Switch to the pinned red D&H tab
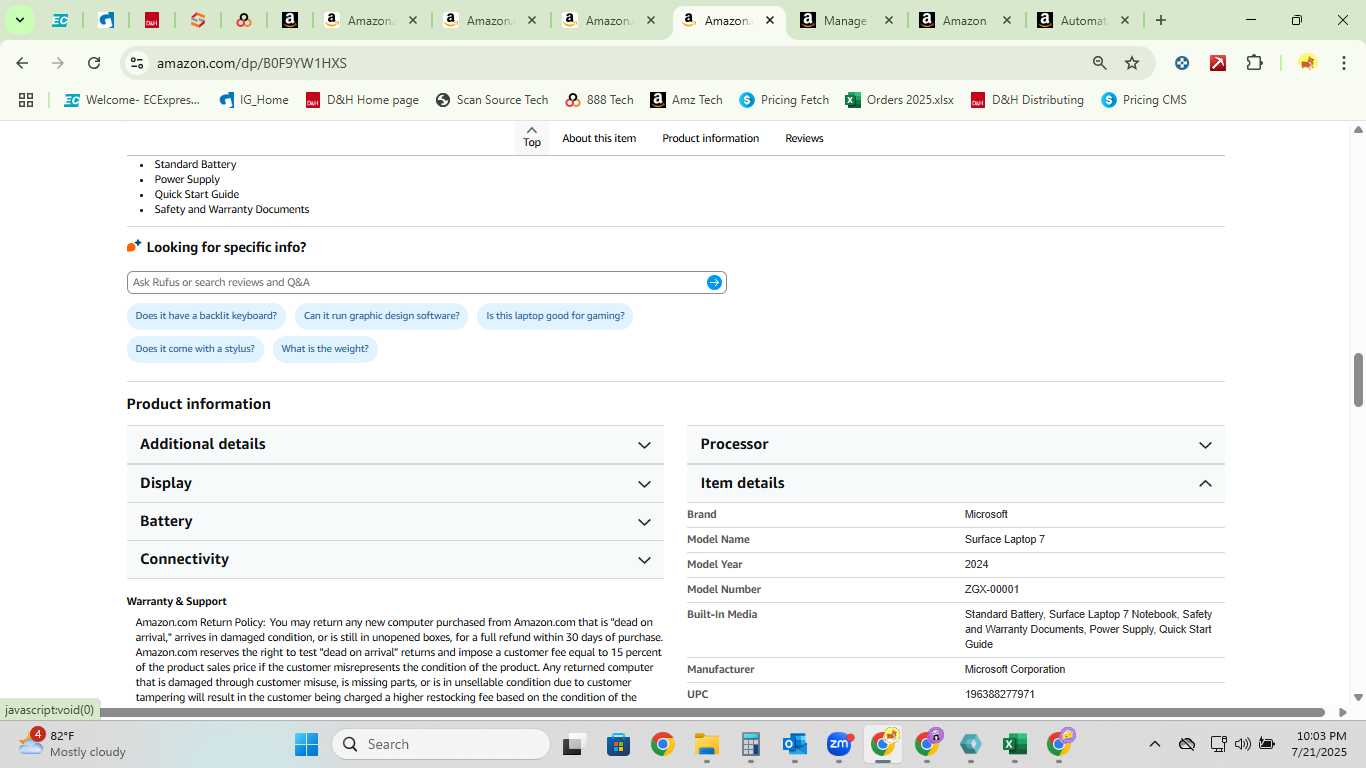Screen dimensions: 1366x768 pos(152,20)
